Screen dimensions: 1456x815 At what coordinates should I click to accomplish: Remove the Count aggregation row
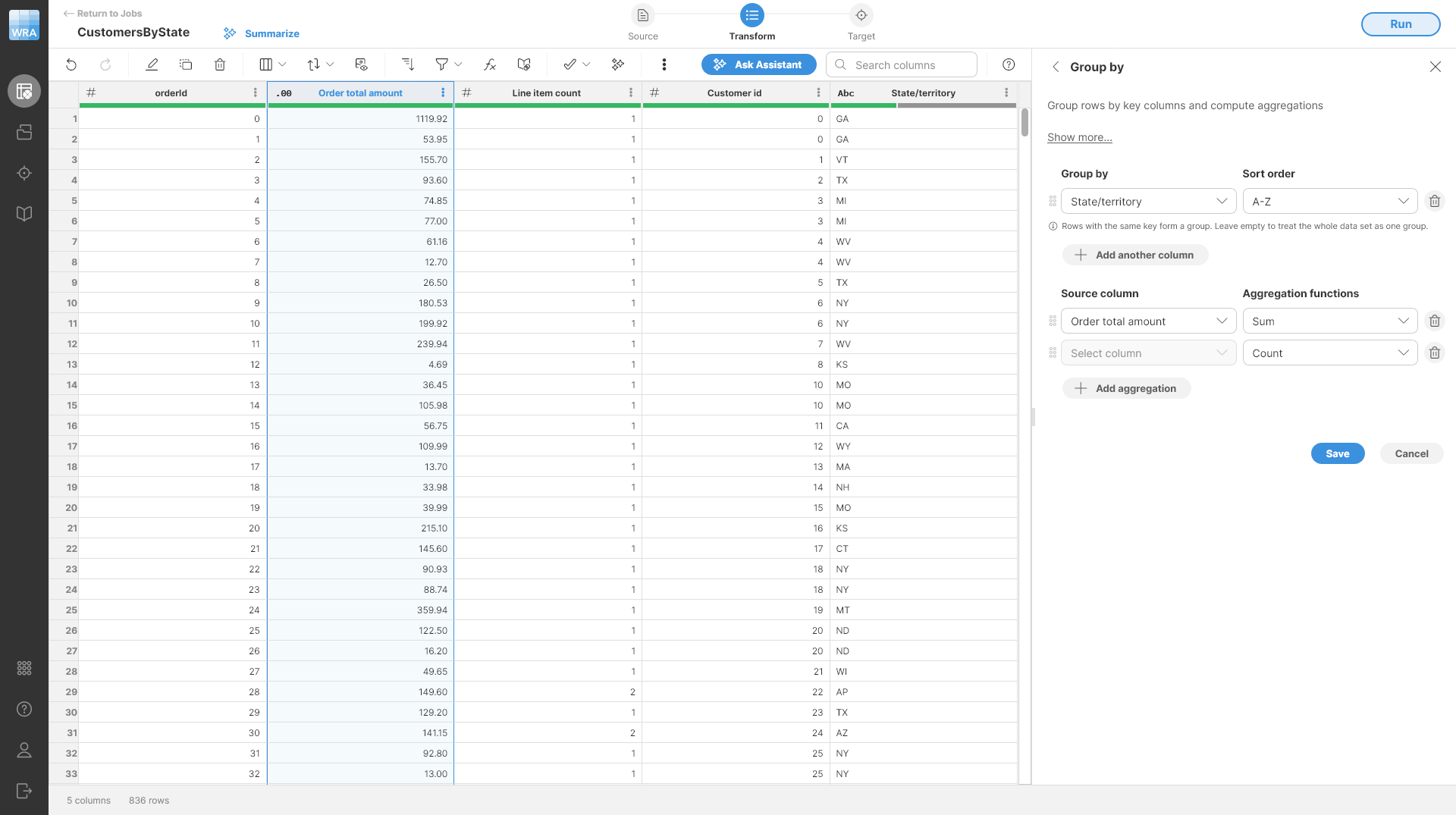(1434, 353)
